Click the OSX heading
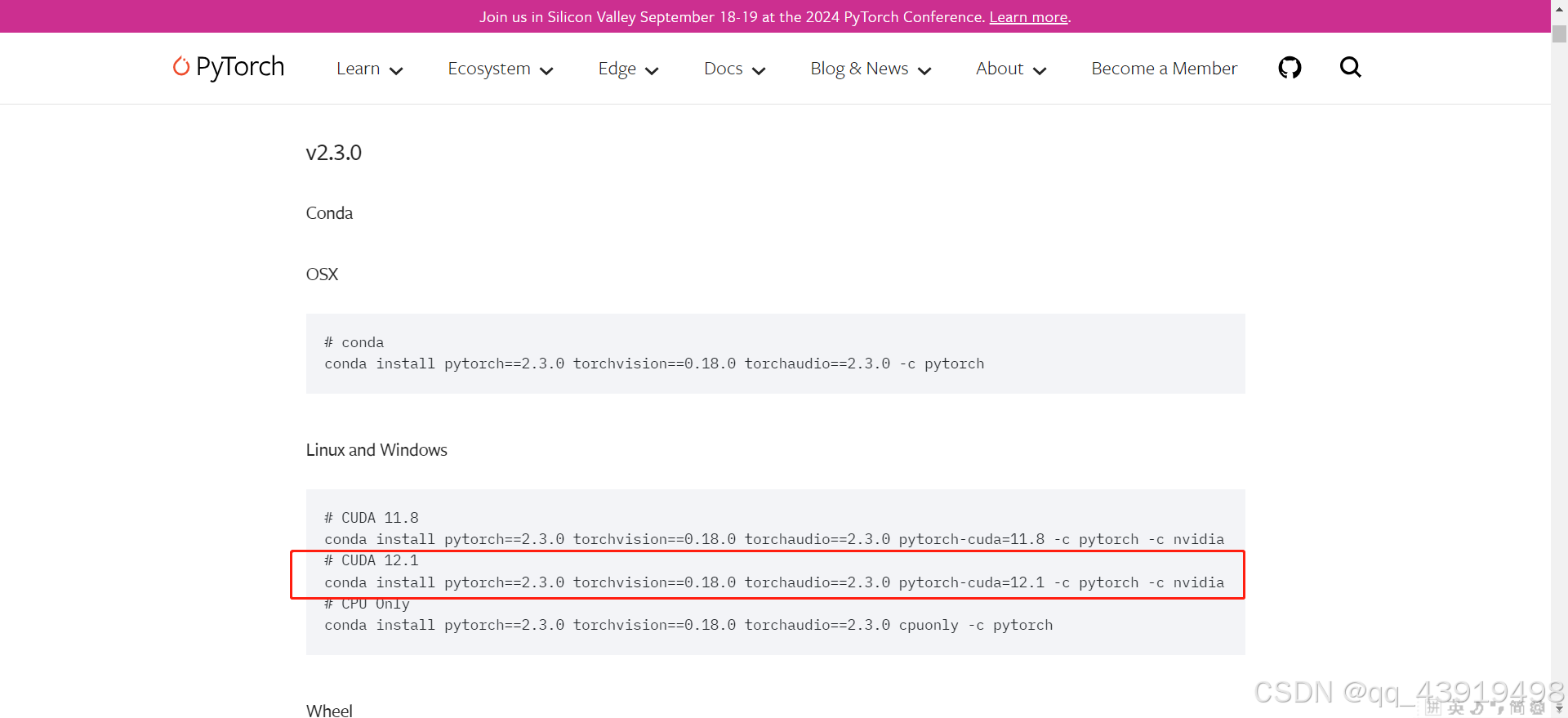 [x=322, y=274]
